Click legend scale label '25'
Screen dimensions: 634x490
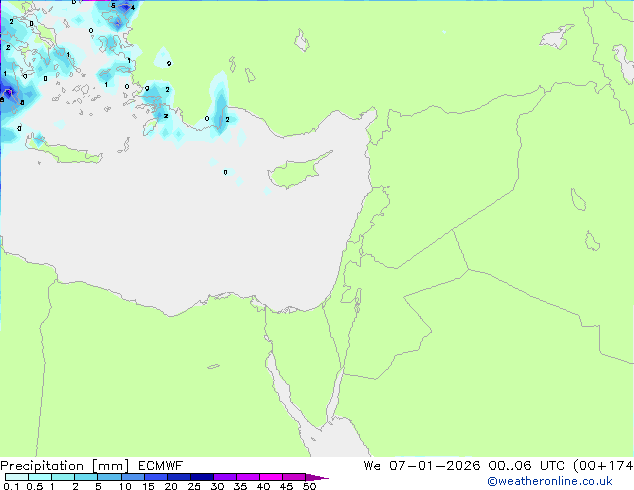pos(194,486)
